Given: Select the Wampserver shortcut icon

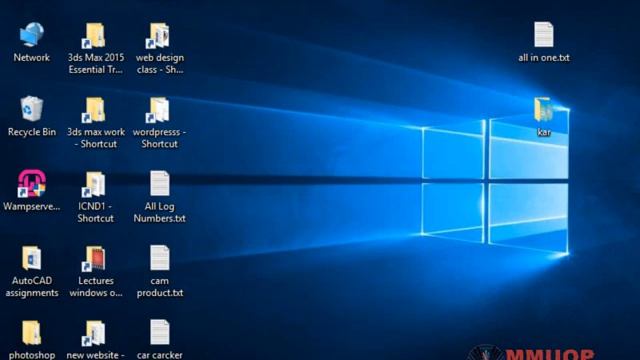Looking at the screenshot, I should pyautogui.click(x=31, y=184).
